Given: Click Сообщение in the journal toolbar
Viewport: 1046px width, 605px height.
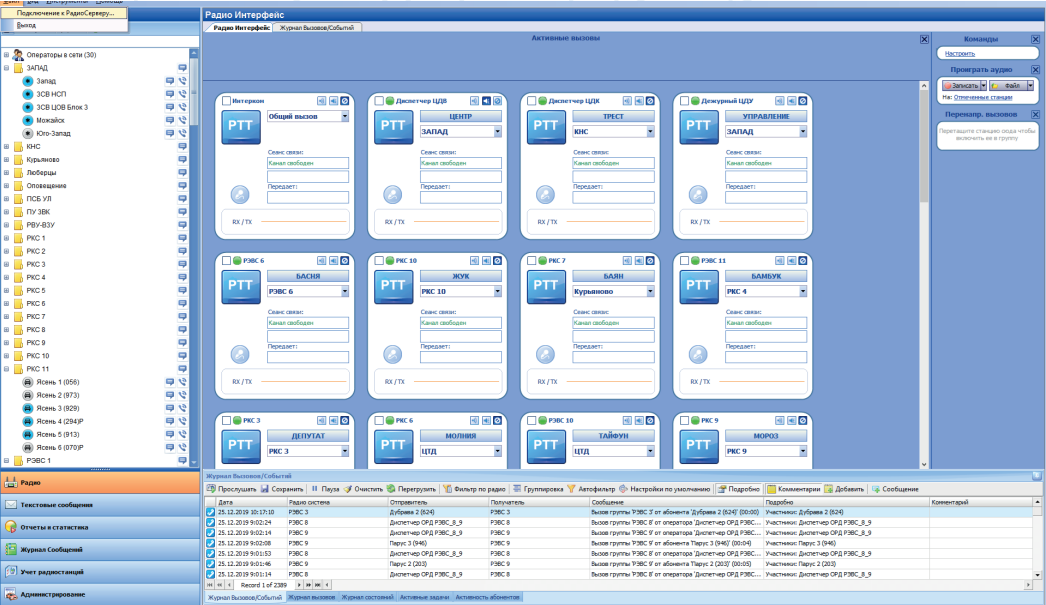Looking at the screenshot, I should click(895, 489).
